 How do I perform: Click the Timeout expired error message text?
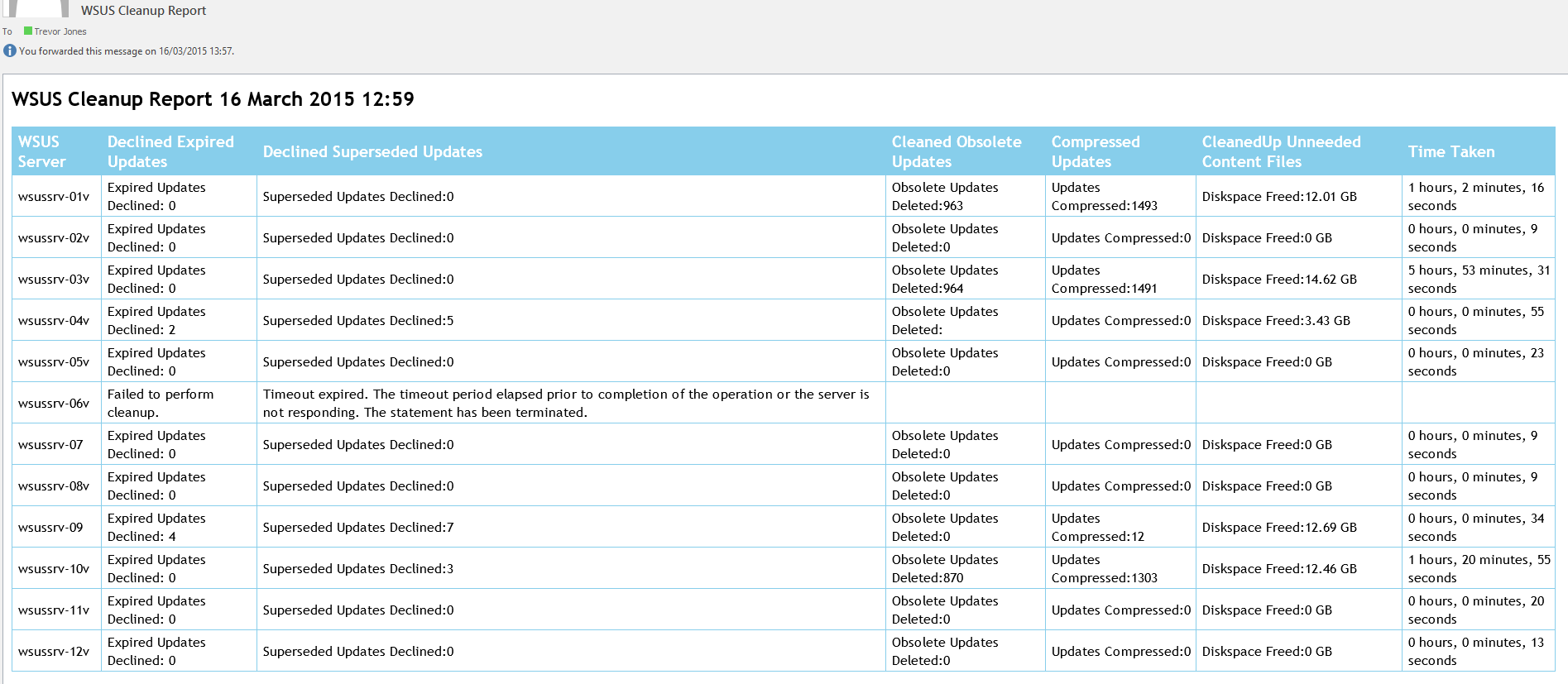coord(566,403)
